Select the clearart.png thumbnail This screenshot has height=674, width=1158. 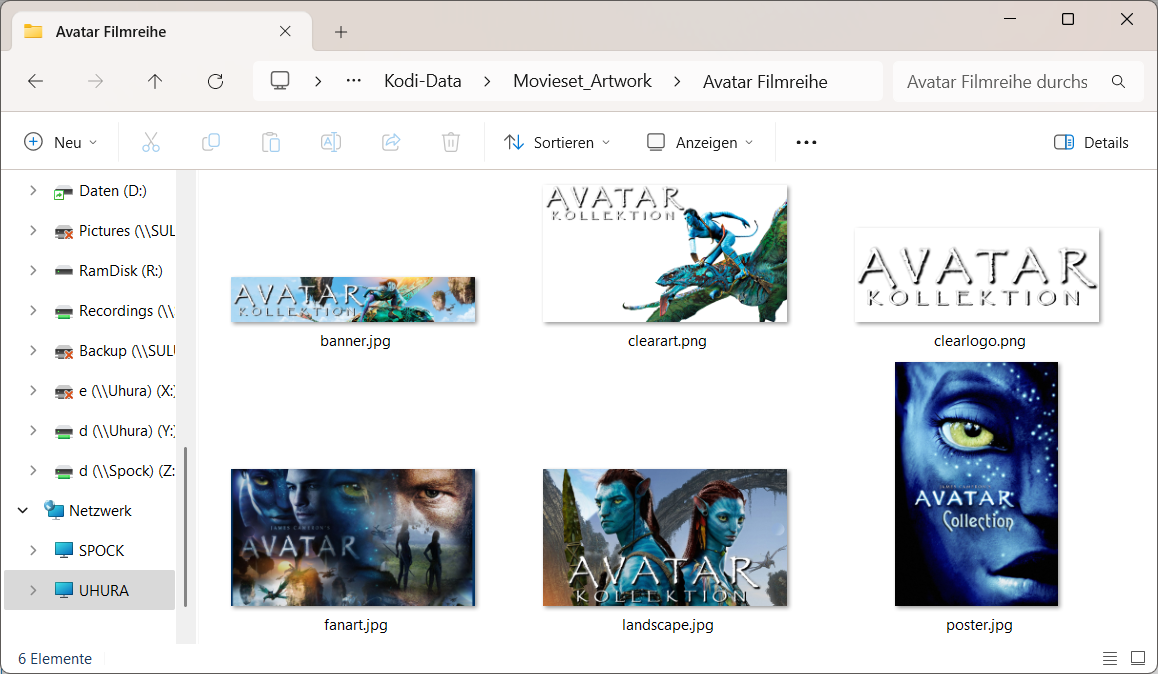point(665,253)
